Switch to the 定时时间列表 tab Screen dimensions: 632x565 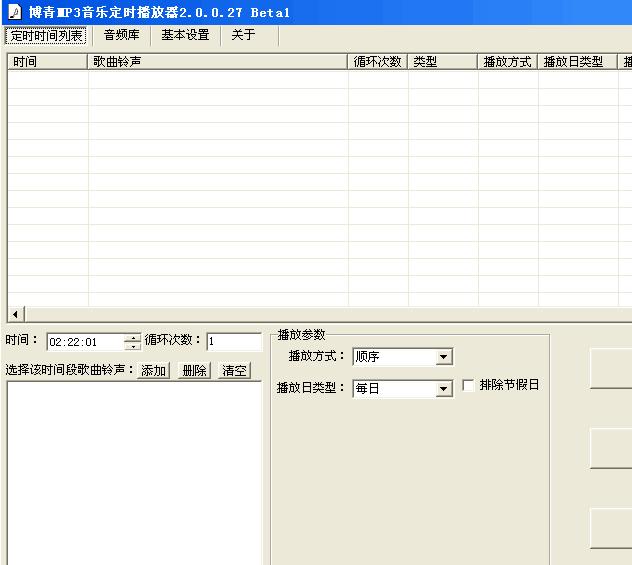click(x=47, y=35)
